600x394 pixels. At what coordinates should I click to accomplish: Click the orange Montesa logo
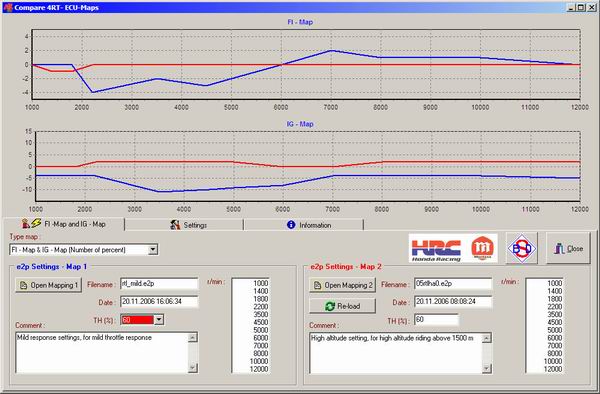tap(482, 248)
